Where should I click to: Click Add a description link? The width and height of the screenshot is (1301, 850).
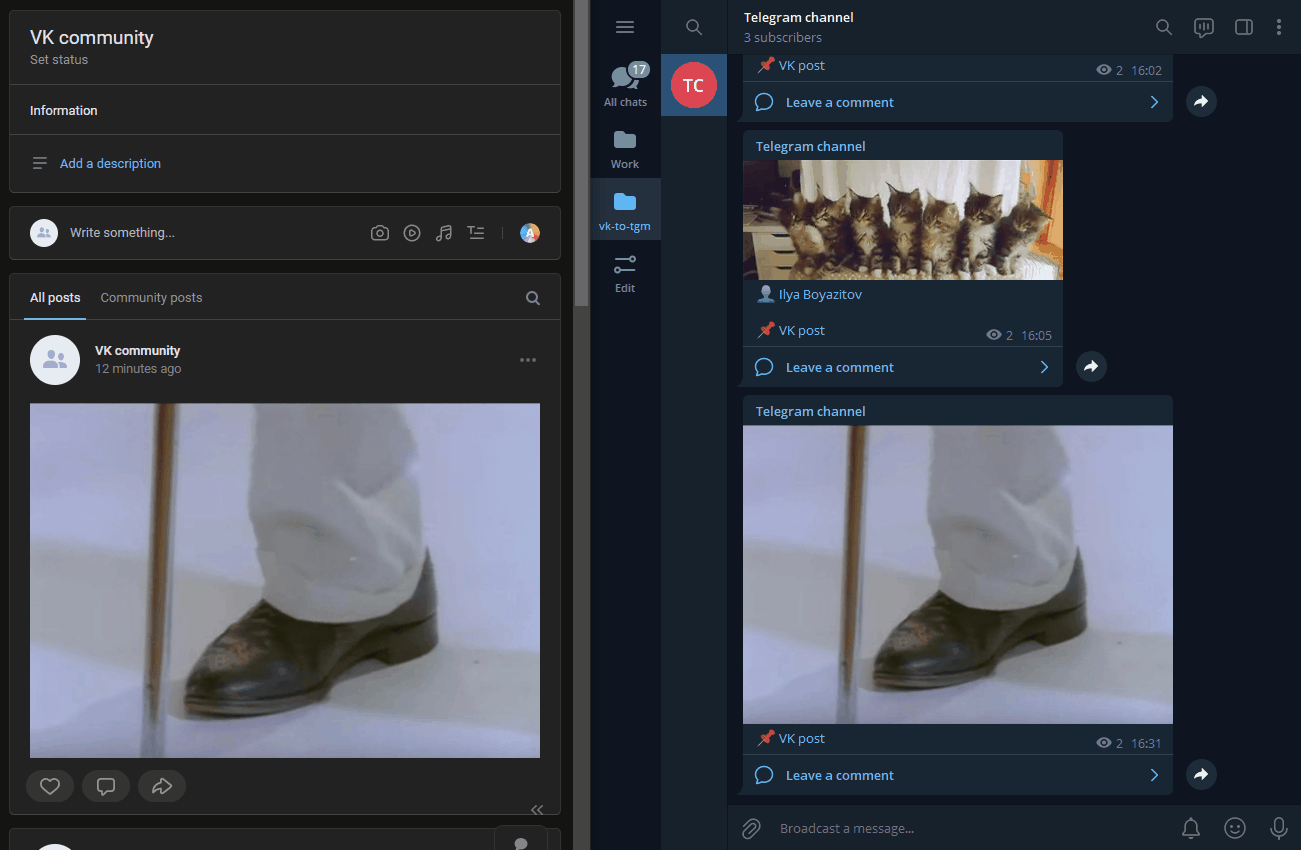[x=110, y=163]
